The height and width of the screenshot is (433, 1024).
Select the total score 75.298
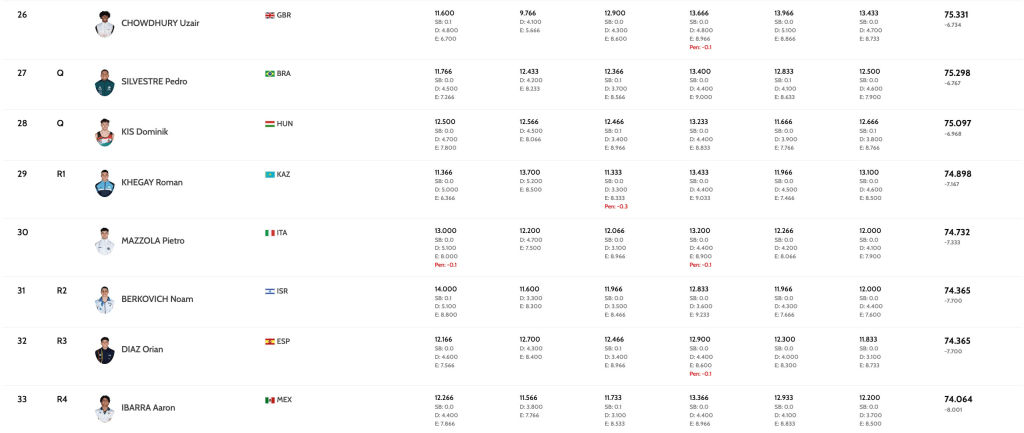coord(957,73)
